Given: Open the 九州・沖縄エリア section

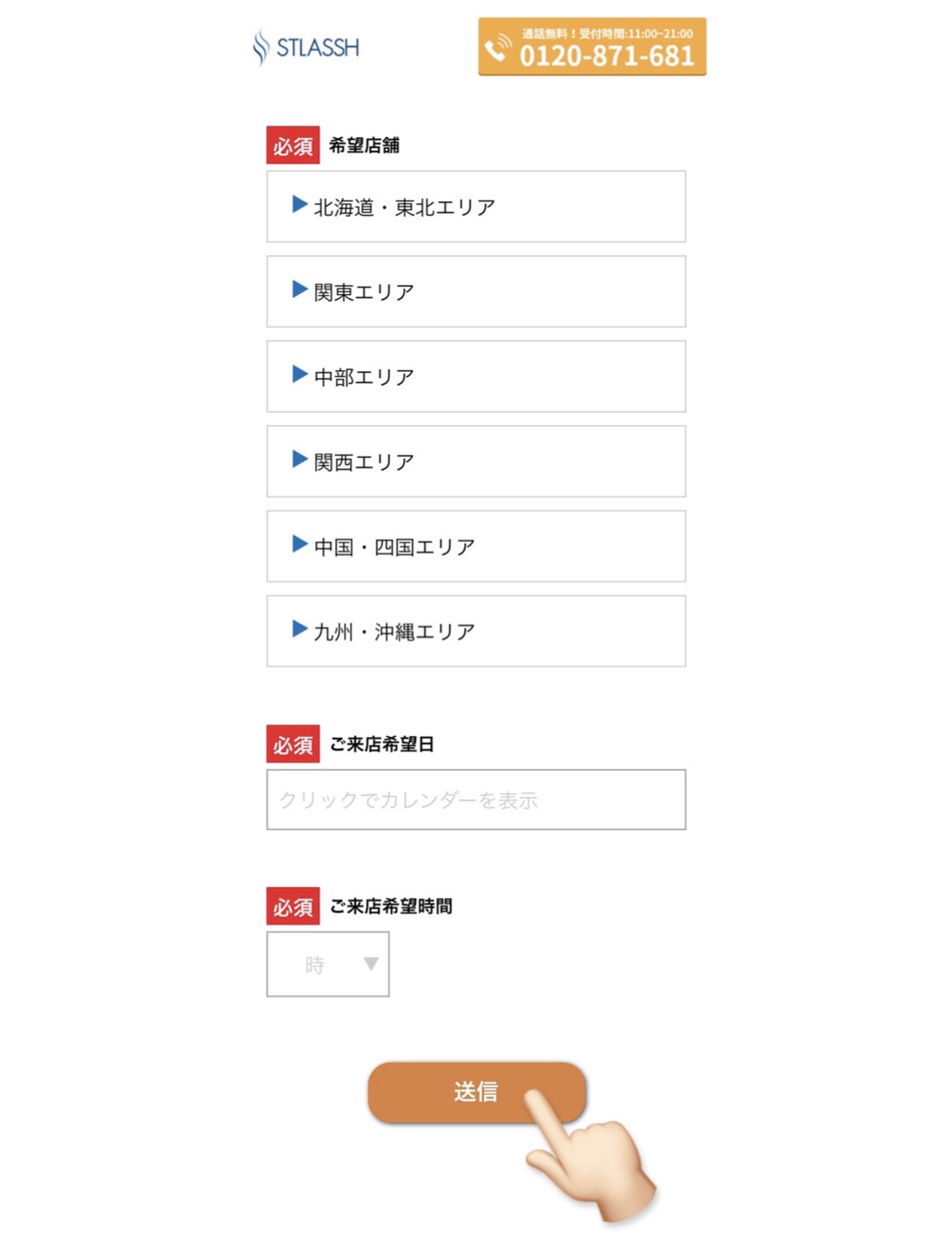Looking at the screenshot, I should (x=476, y=631).
